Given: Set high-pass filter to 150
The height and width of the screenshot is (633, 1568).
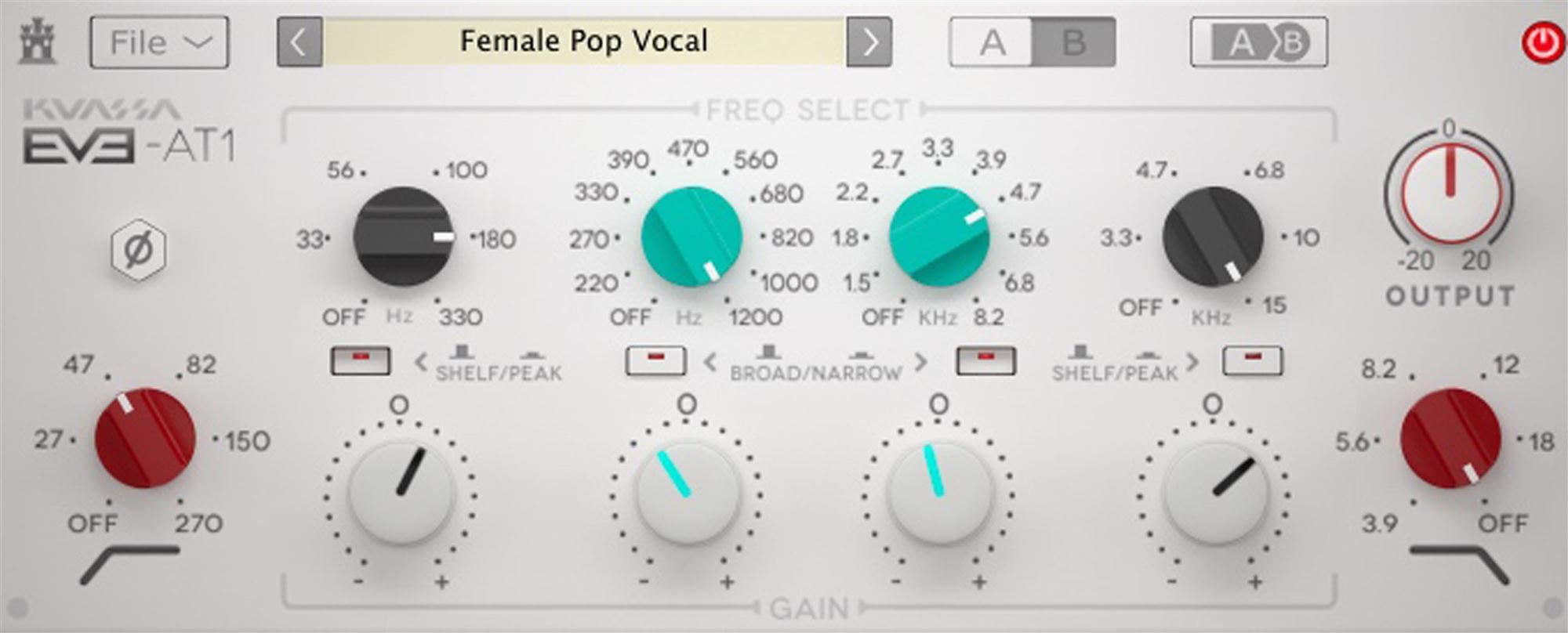Looking at the screenshot, I should (x=248, y=440).
